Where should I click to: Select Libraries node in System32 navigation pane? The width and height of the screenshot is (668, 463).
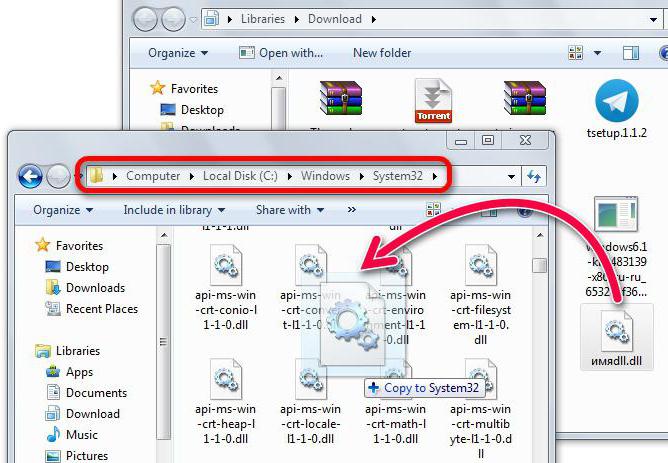[68, 351]
